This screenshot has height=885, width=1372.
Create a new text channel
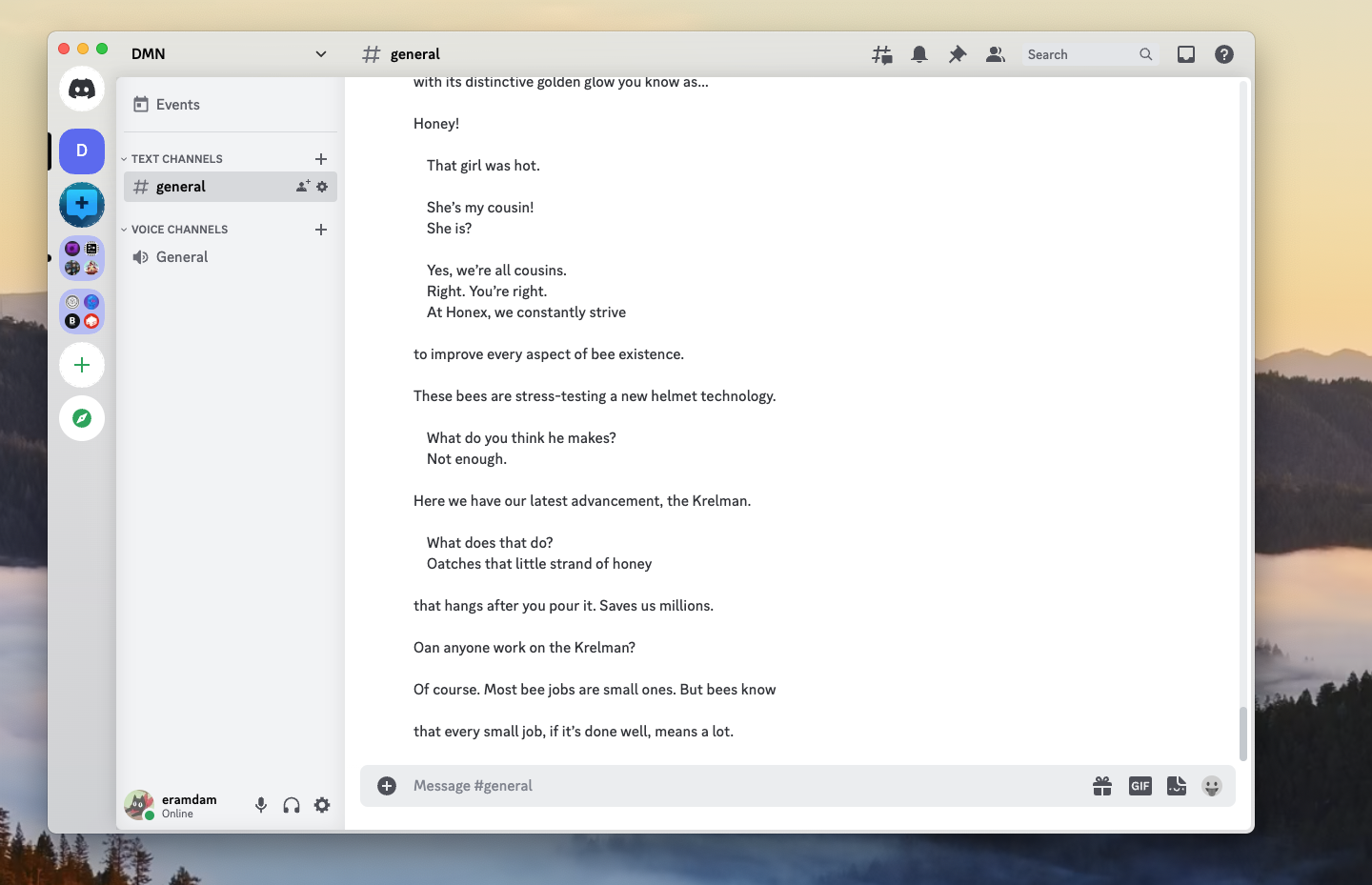pos(321,159)
